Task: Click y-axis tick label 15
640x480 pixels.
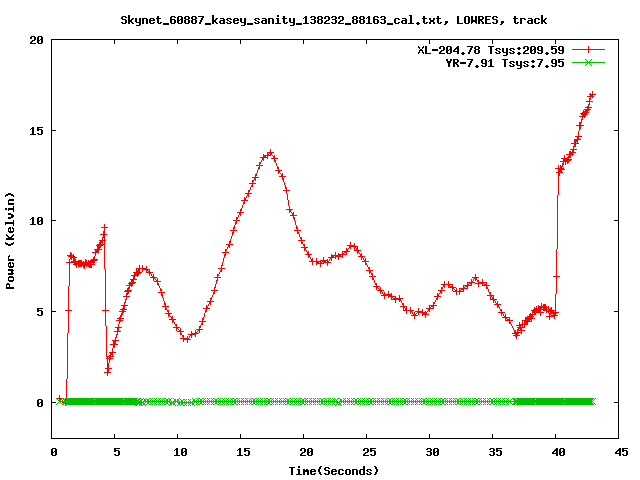Action: point(36,131)
